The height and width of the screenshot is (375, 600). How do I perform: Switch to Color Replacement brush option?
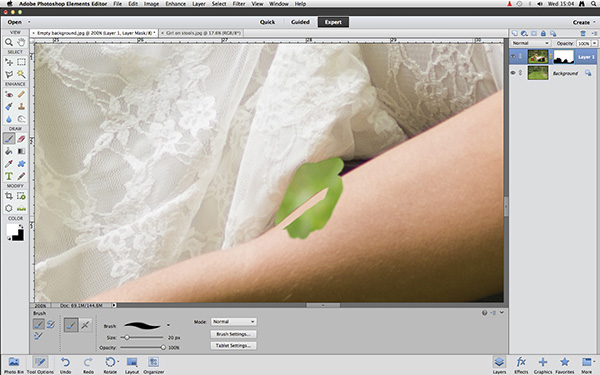pyautogui.click(x=38, y=336)
